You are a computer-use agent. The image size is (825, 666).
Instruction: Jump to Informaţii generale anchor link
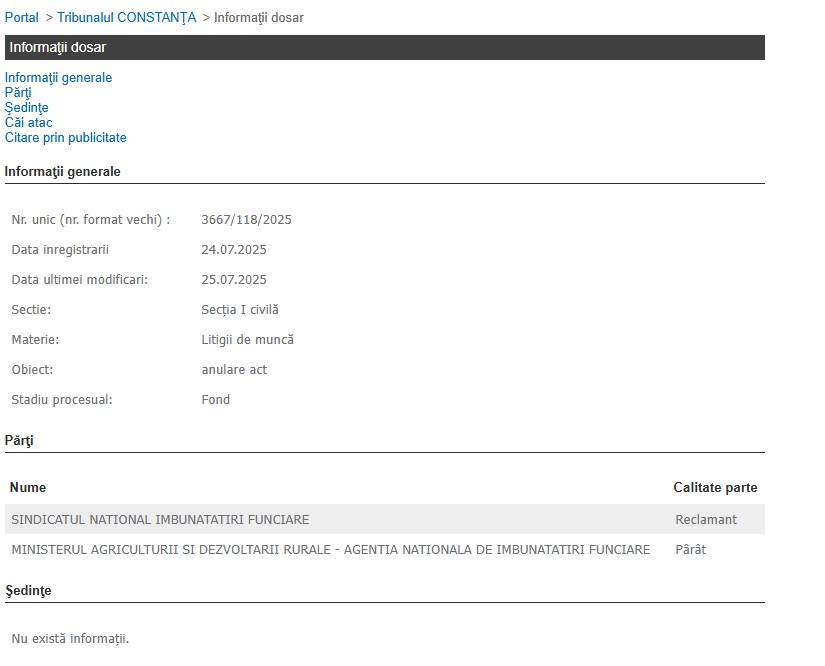pyautogui.click(x=58, y=77)
